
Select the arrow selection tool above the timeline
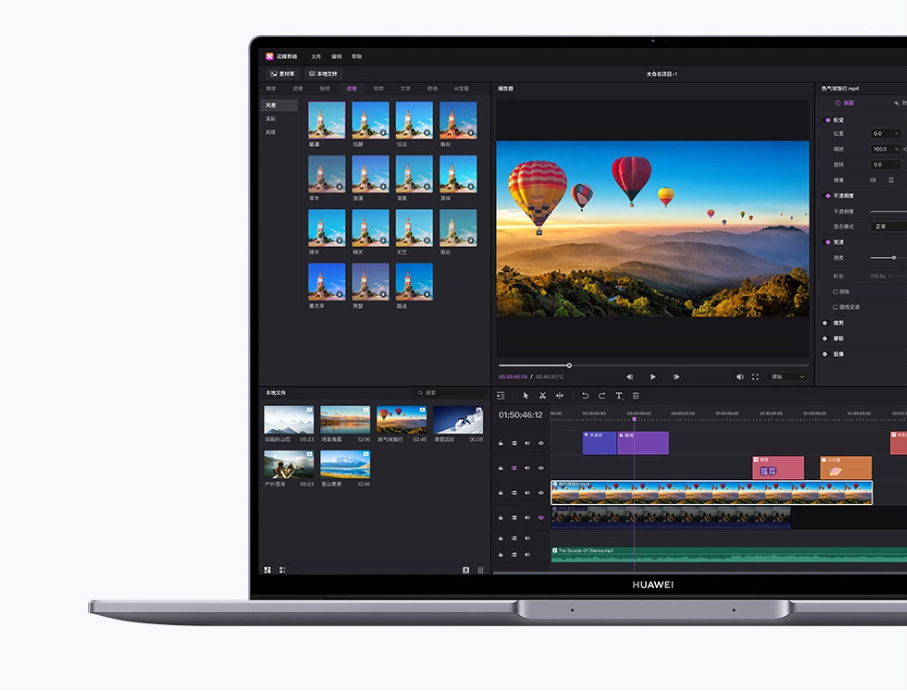pyautogui.click(x=526, y=395)
